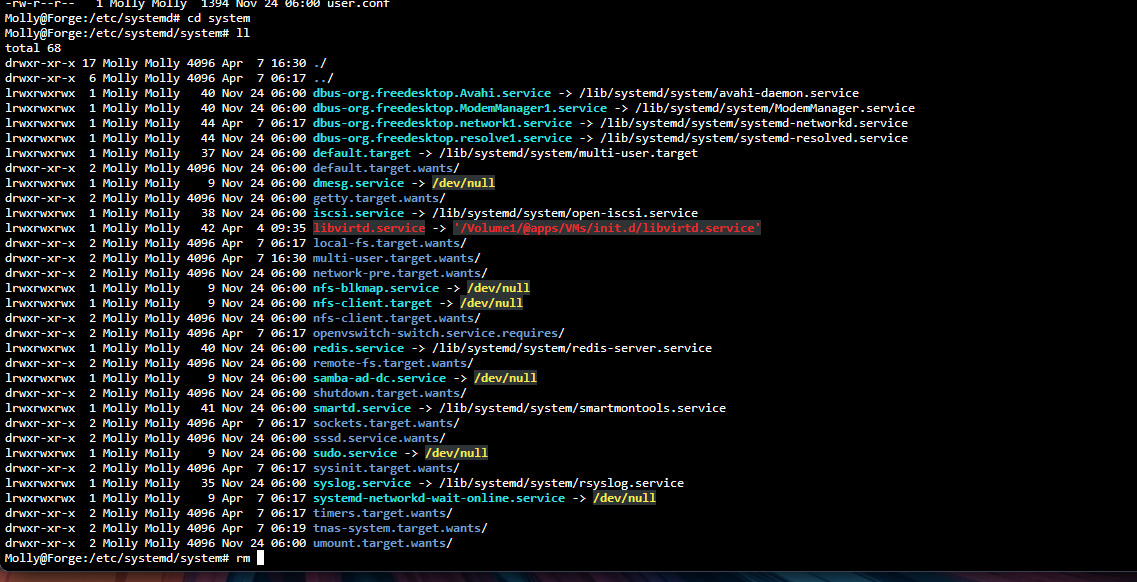
Task: Click local-fs.target.wants directory name
Action: 386,243
